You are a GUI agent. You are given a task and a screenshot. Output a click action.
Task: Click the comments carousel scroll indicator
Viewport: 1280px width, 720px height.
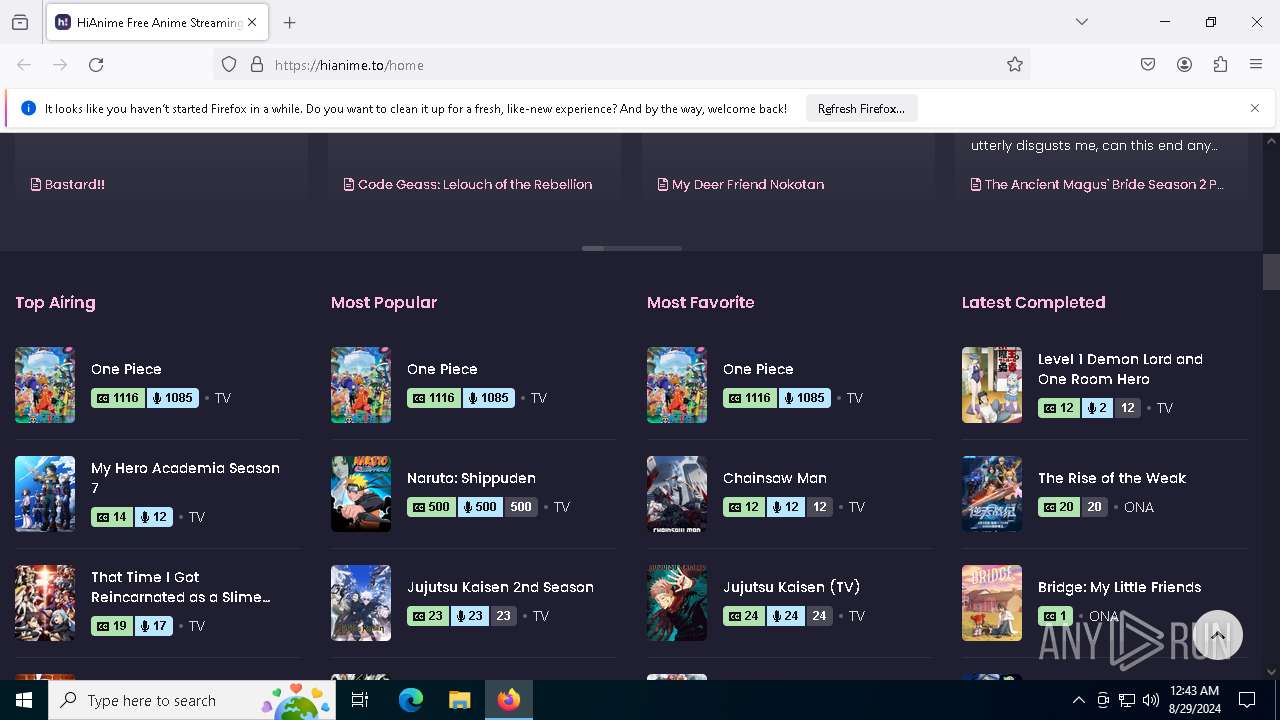point(632,248)
